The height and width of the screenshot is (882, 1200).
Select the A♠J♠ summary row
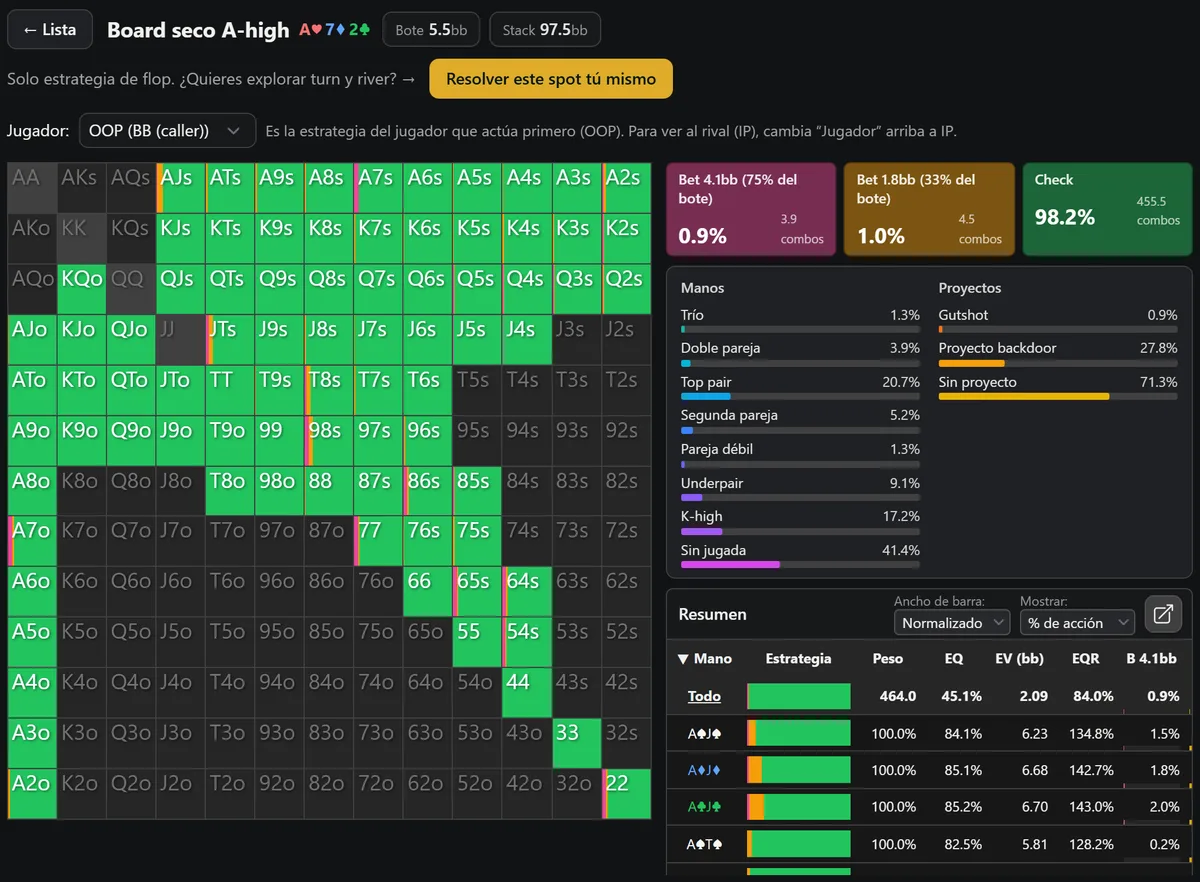[929, 733]
